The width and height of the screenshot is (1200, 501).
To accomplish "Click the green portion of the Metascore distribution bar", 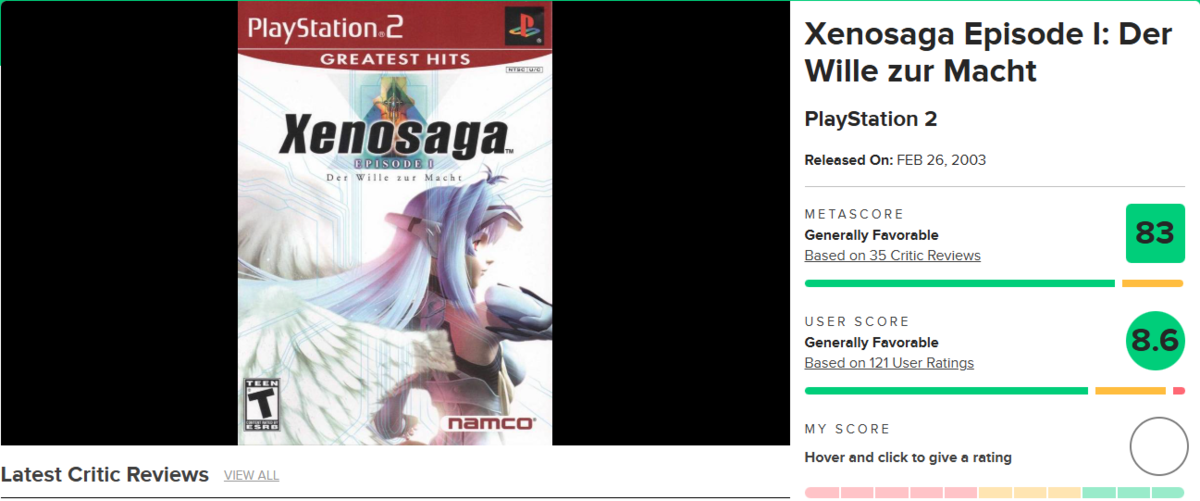I will (960, 283).
